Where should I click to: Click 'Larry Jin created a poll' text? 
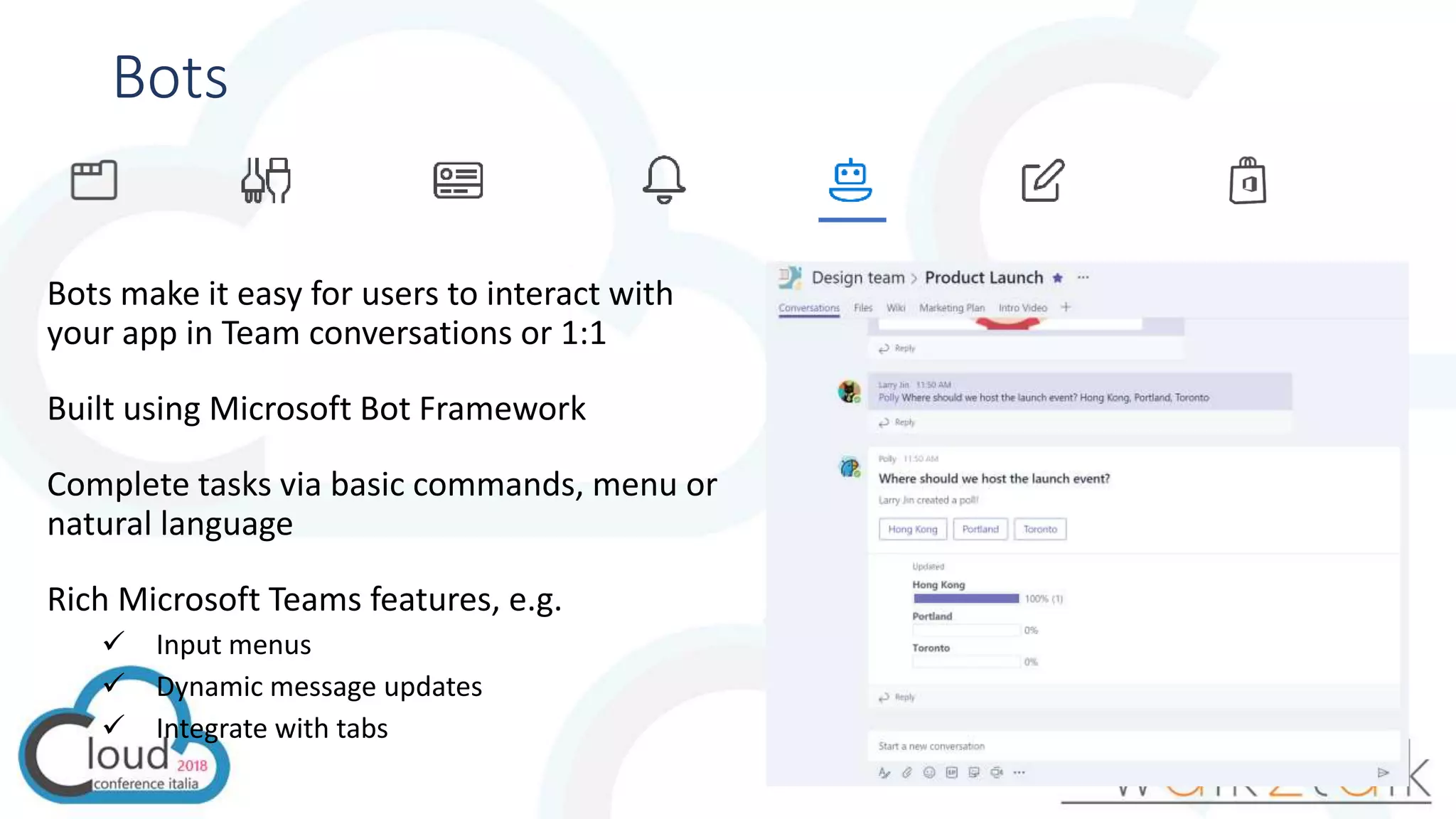pos(928,500)
